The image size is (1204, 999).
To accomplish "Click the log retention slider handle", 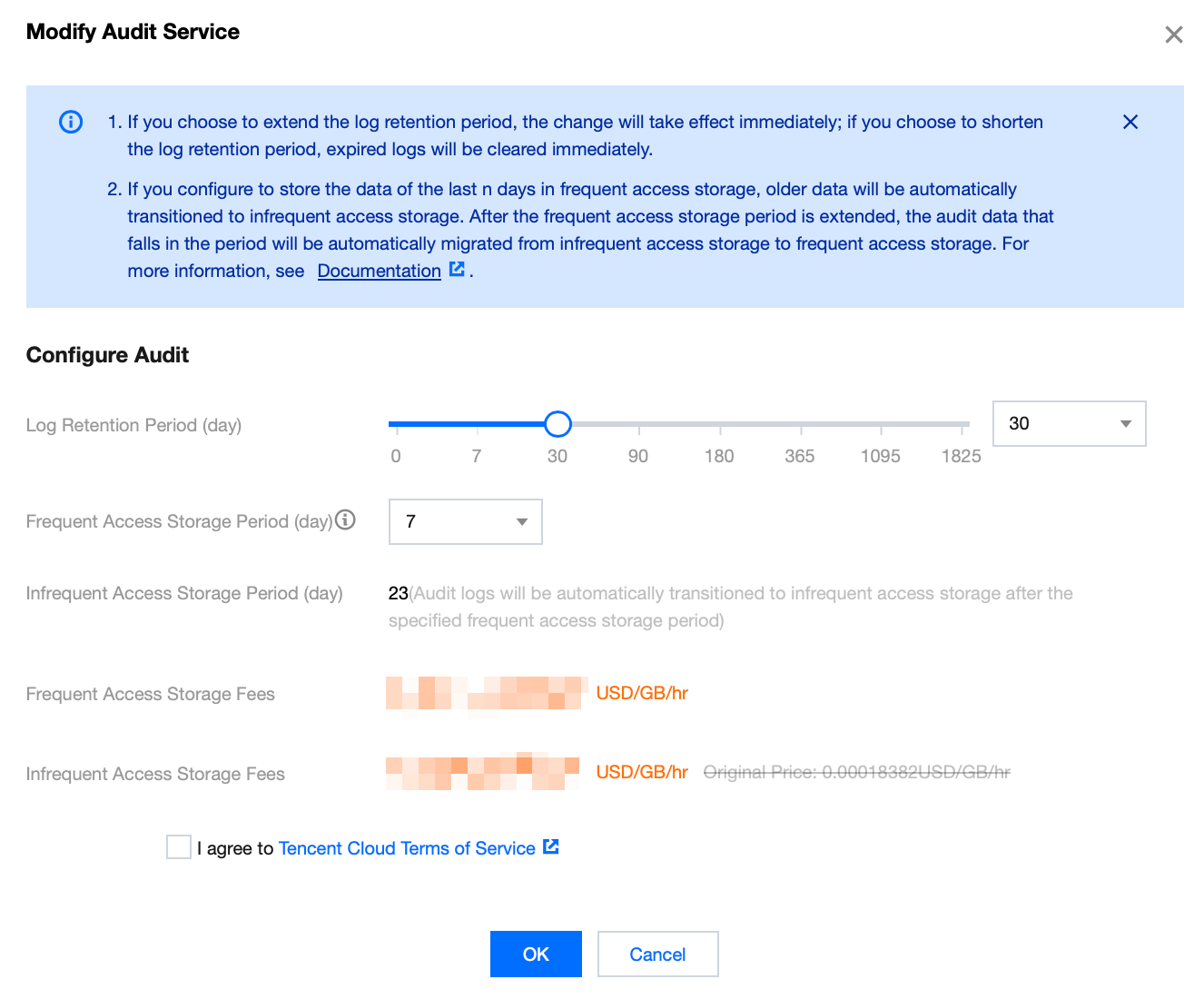I will pos(558,424).
